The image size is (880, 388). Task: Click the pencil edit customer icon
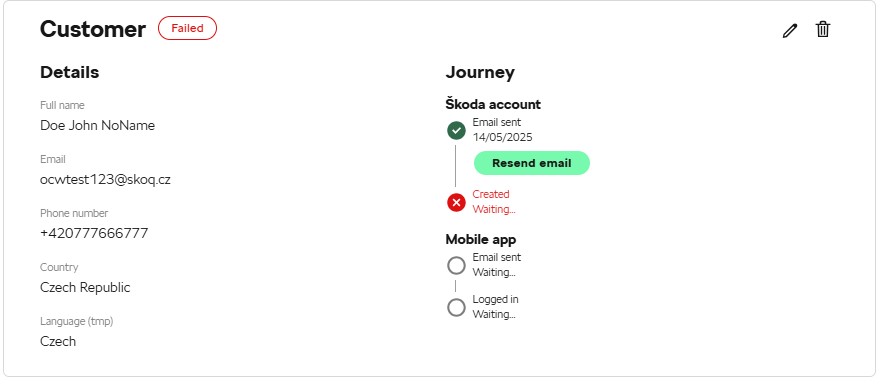click(x=790, y=30)
